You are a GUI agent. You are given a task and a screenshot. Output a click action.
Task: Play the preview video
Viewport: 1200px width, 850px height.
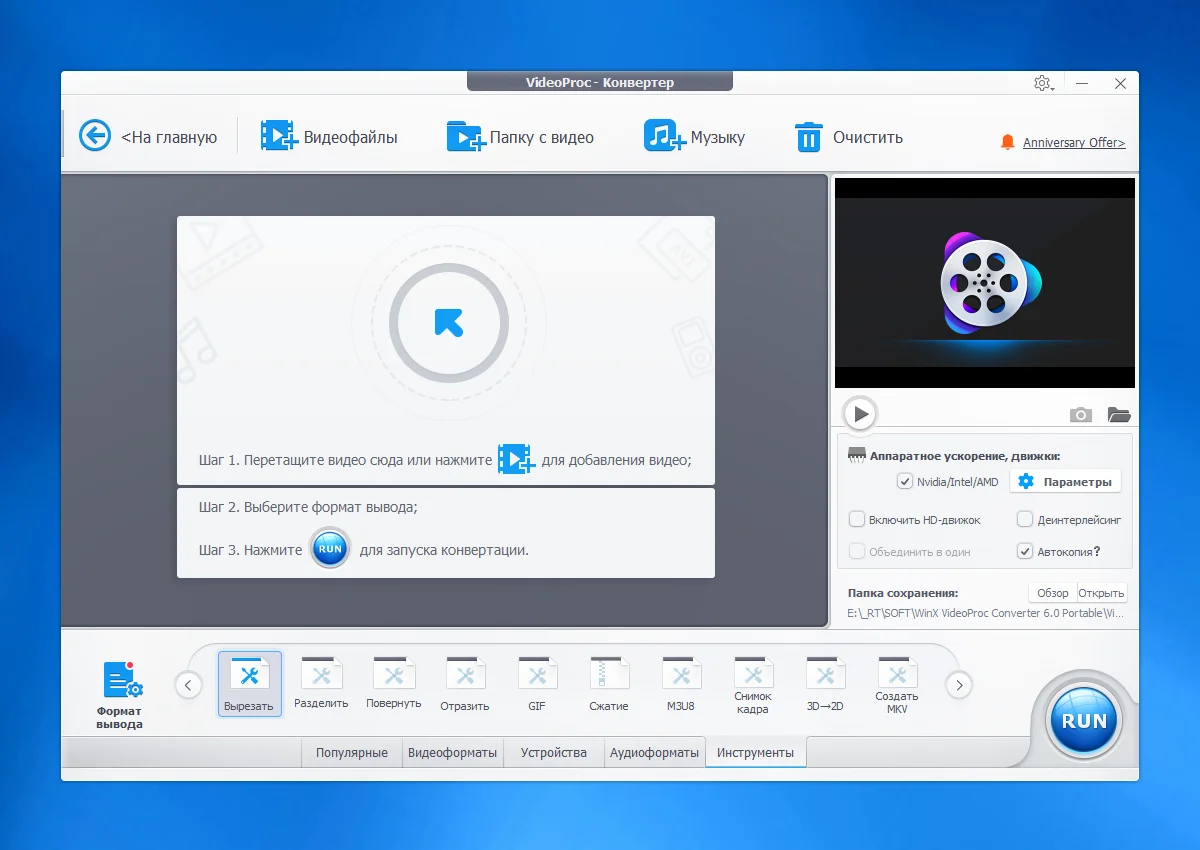point(859,413)
